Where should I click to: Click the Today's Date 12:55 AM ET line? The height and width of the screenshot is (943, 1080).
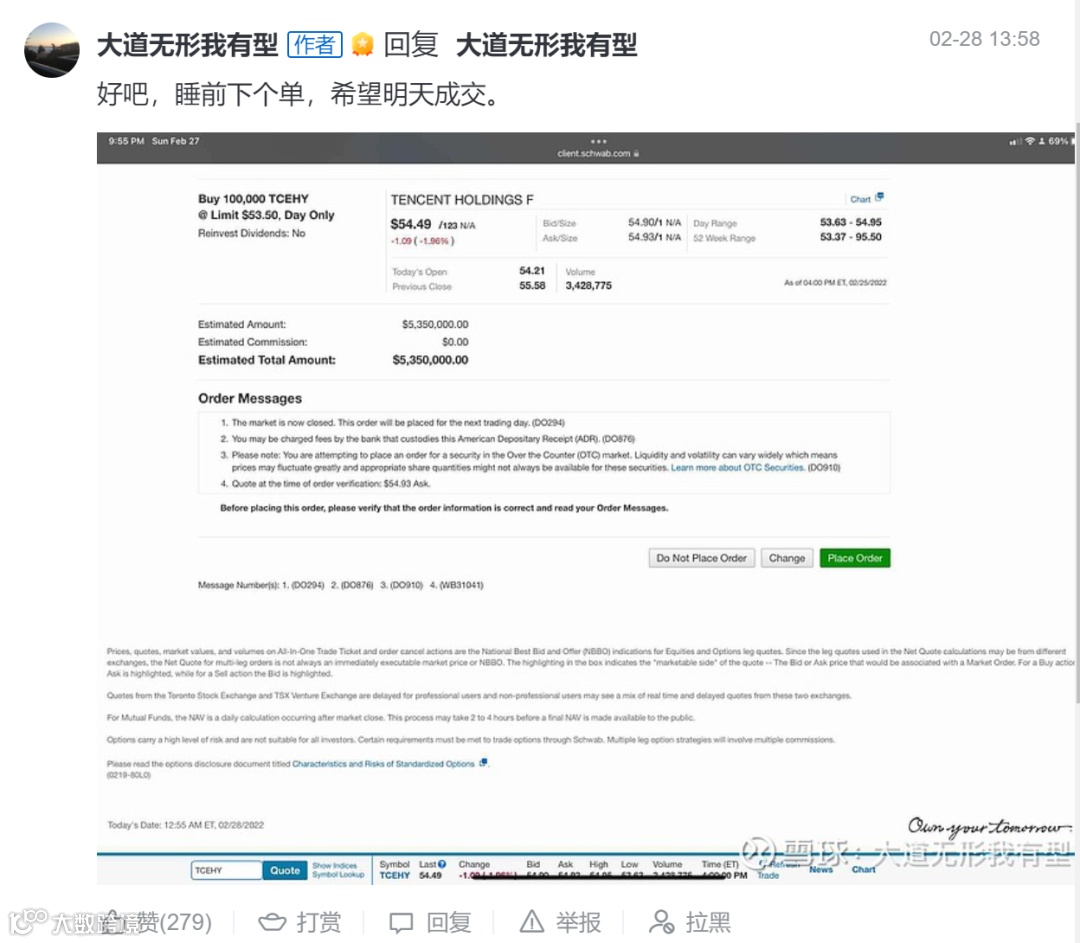pos(185,825)
